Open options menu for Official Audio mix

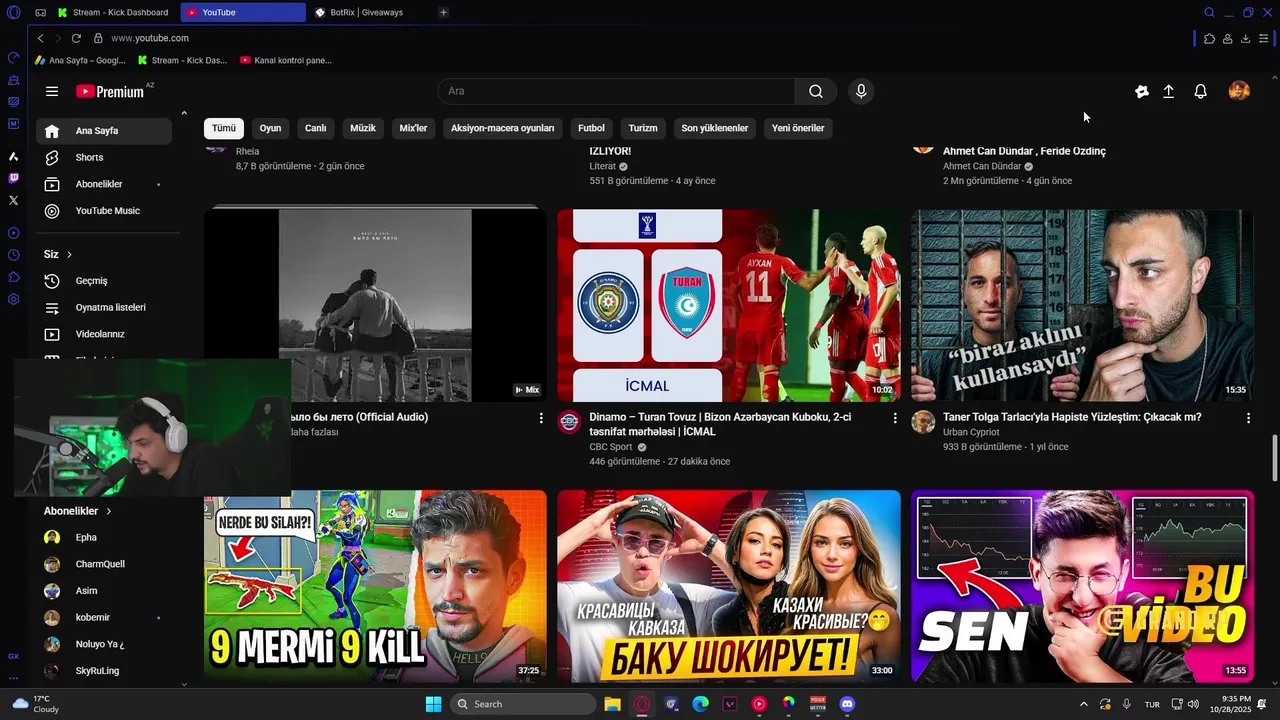point(541,418)
